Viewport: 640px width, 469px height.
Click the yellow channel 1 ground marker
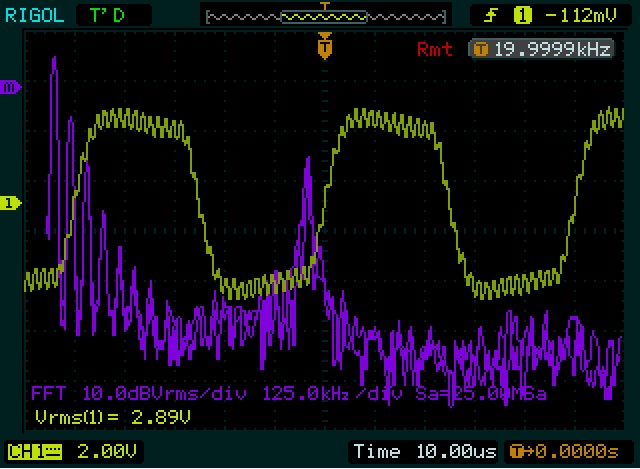10,203
